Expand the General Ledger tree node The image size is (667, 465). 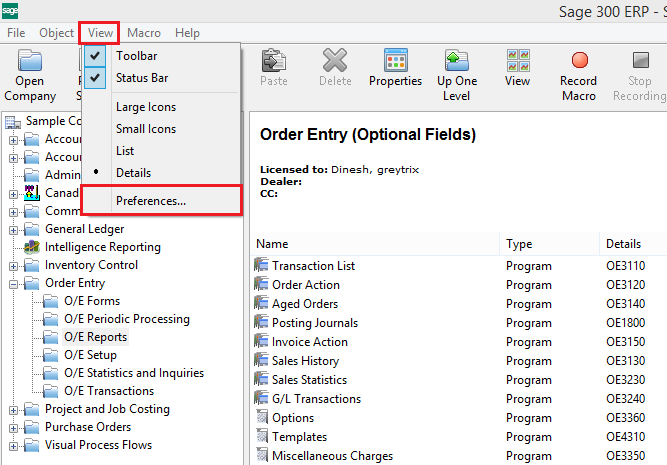point(13,230)
